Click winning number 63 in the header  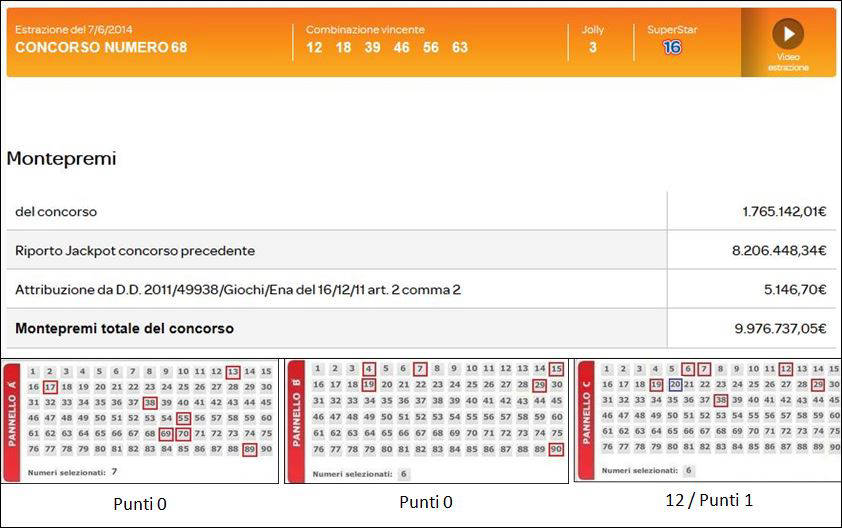[459, 47]
